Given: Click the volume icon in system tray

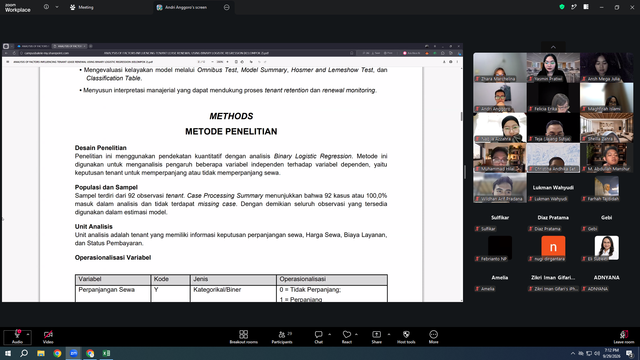Looking at the screenshot, I should pos(597,353).
